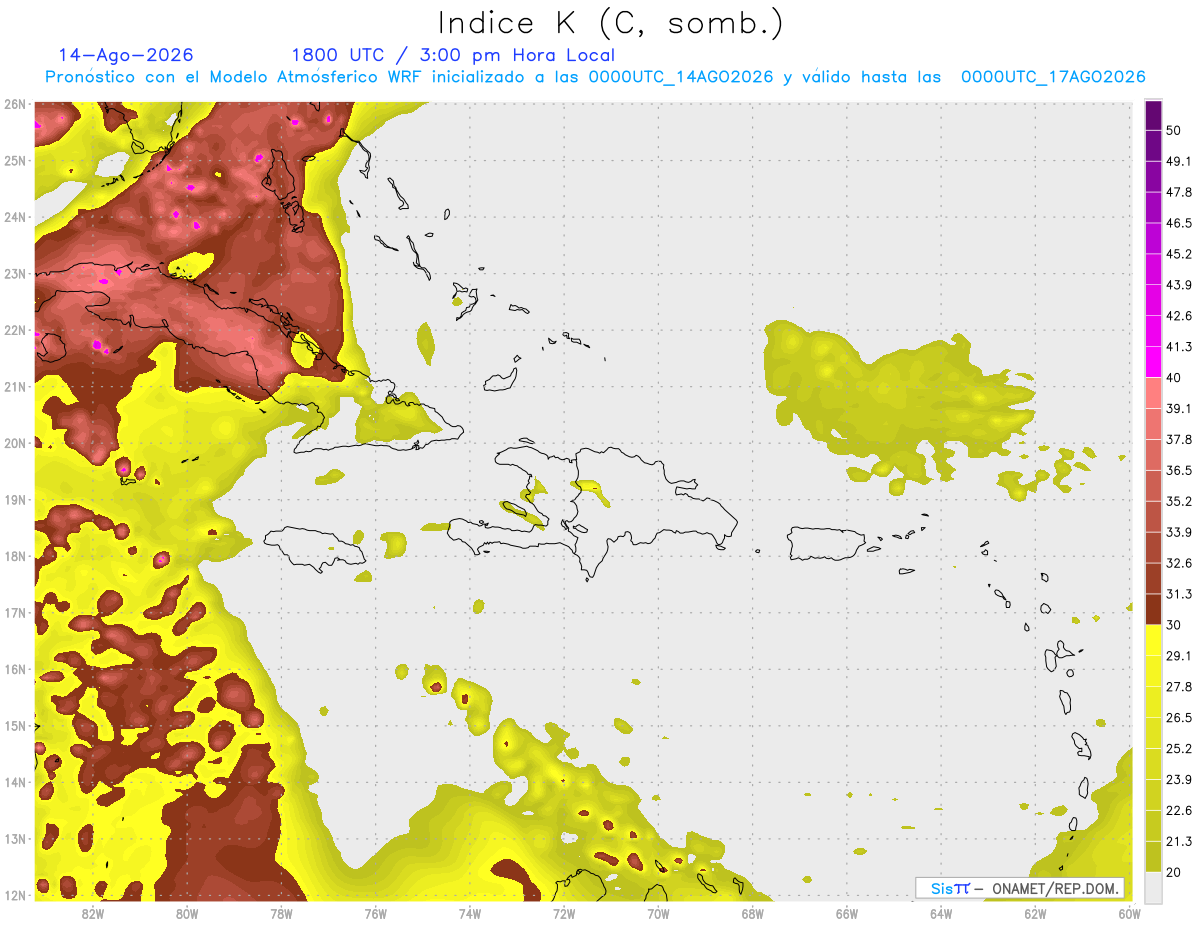Click the 82W longitude label
Screen dimensions: 1200x927
[x=92, y=913]
